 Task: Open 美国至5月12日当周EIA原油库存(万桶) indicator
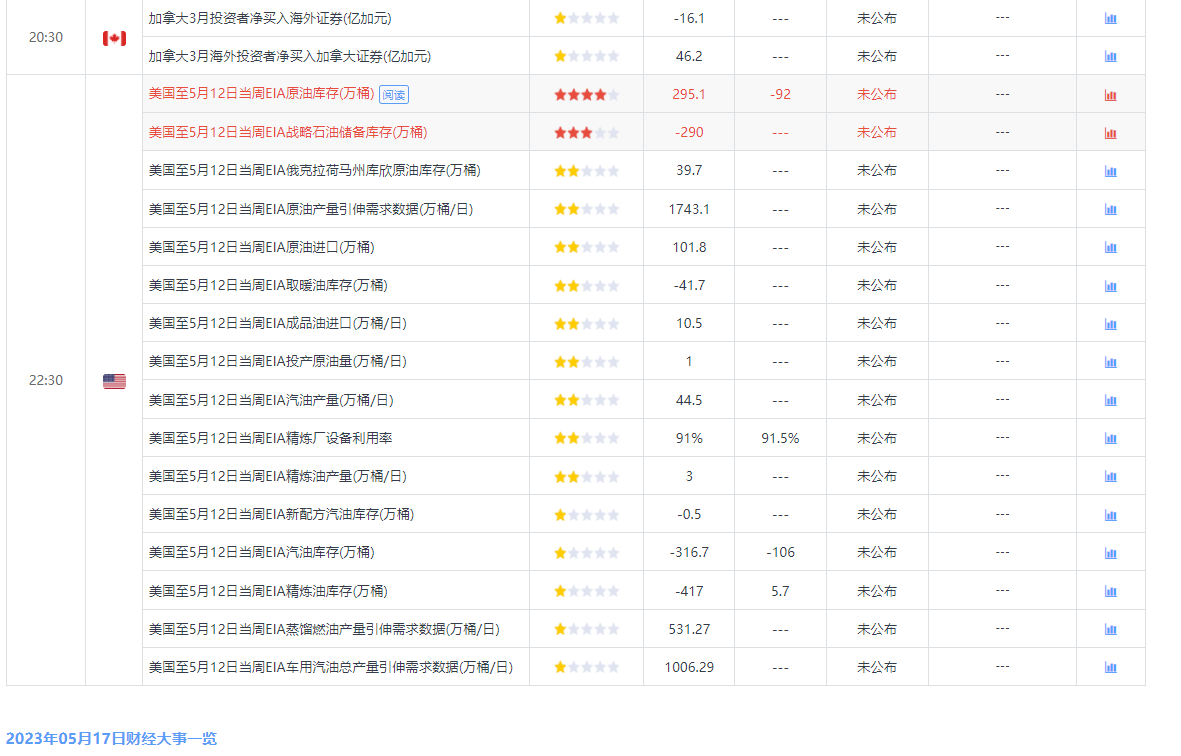(x=261, y=93)
